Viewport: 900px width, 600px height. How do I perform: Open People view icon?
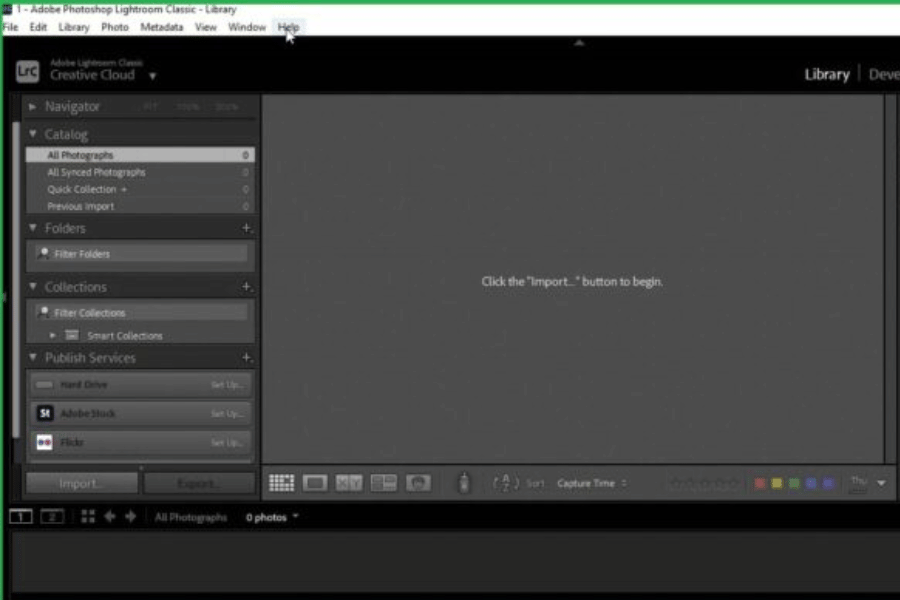[418, 483]
